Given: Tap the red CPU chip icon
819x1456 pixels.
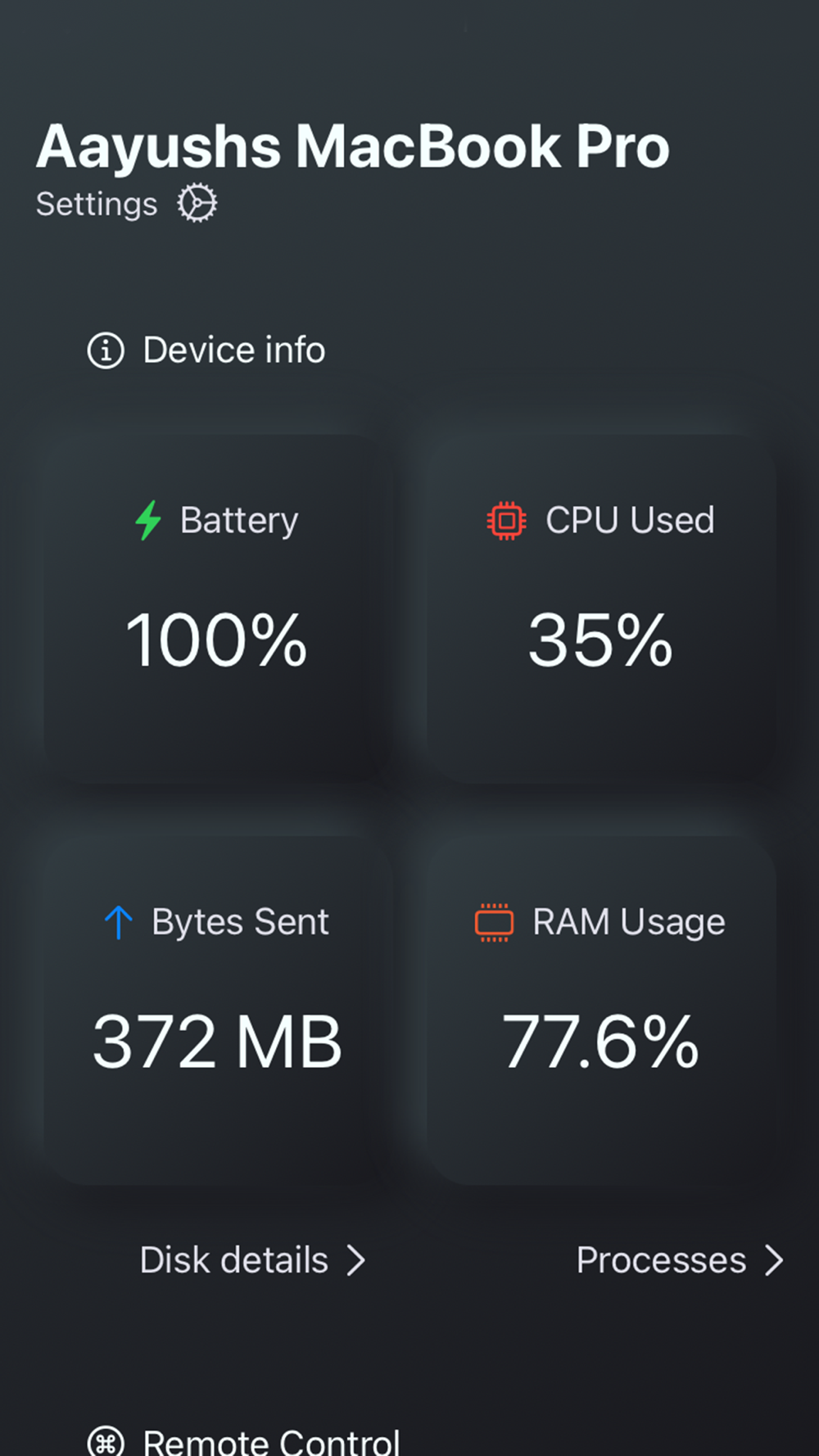Looking at the screenshot, I should (506, 521).
